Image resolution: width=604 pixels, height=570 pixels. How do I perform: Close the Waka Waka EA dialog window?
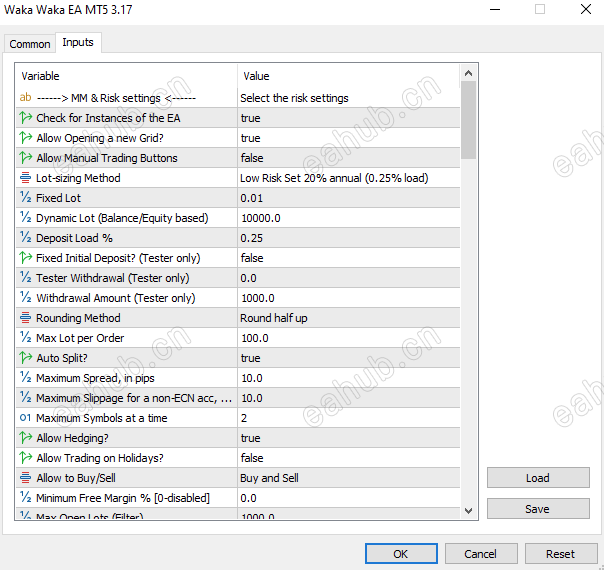tap(586, 9)
